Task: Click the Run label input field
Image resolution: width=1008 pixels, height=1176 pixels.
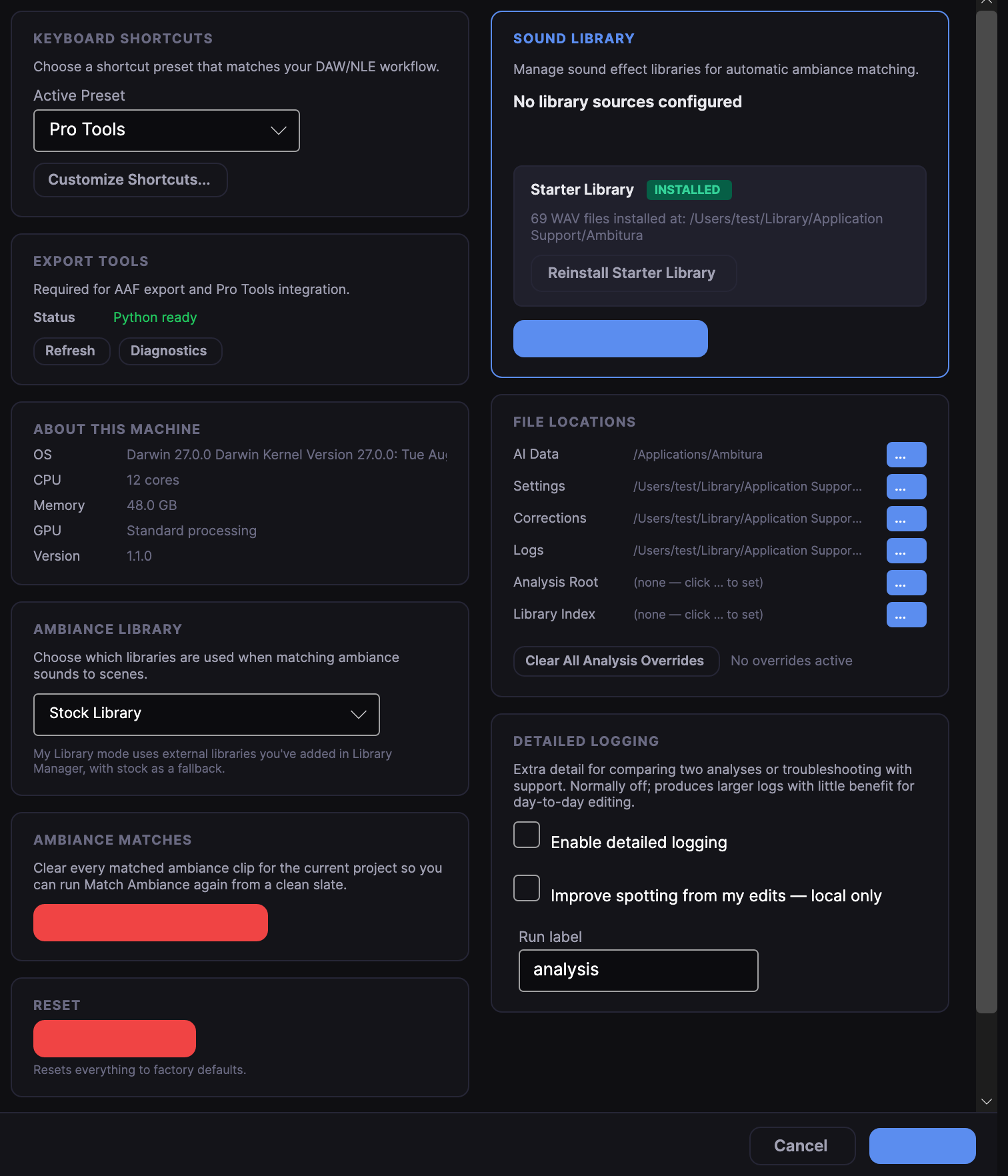Action: [x=639, y=971]
